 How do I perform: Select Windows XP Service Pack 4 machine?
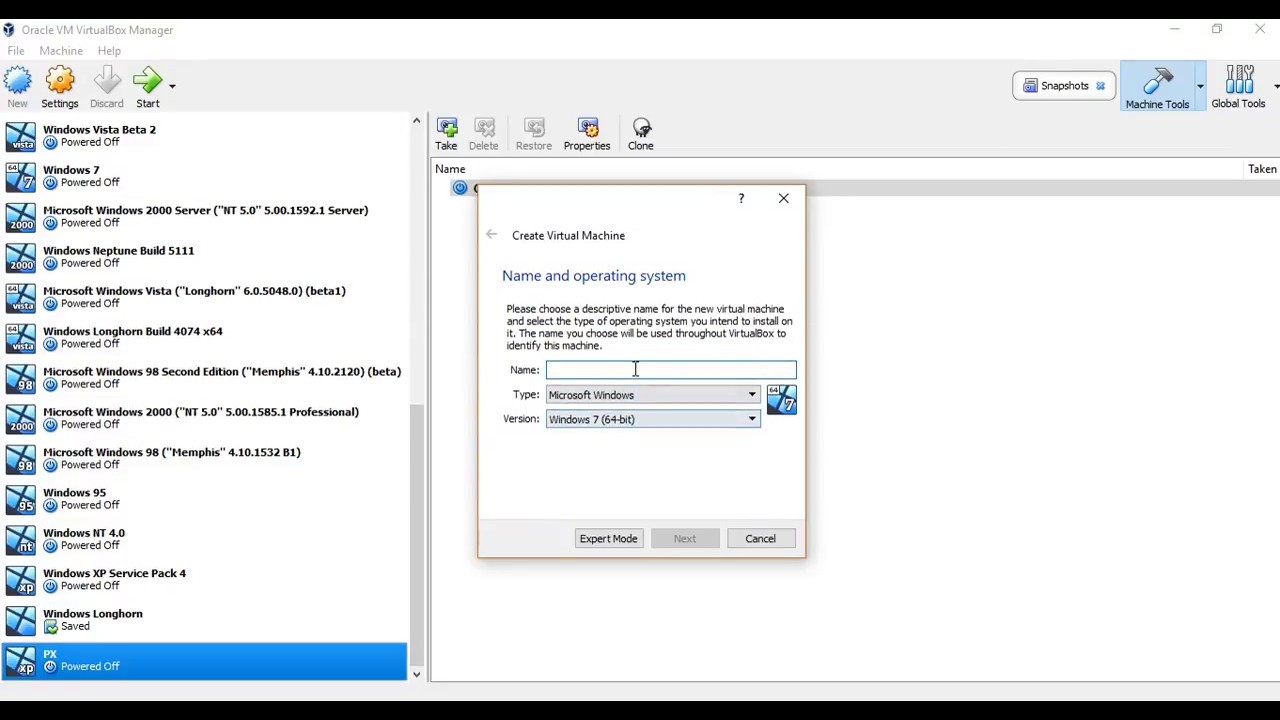(x=204, y=579)
